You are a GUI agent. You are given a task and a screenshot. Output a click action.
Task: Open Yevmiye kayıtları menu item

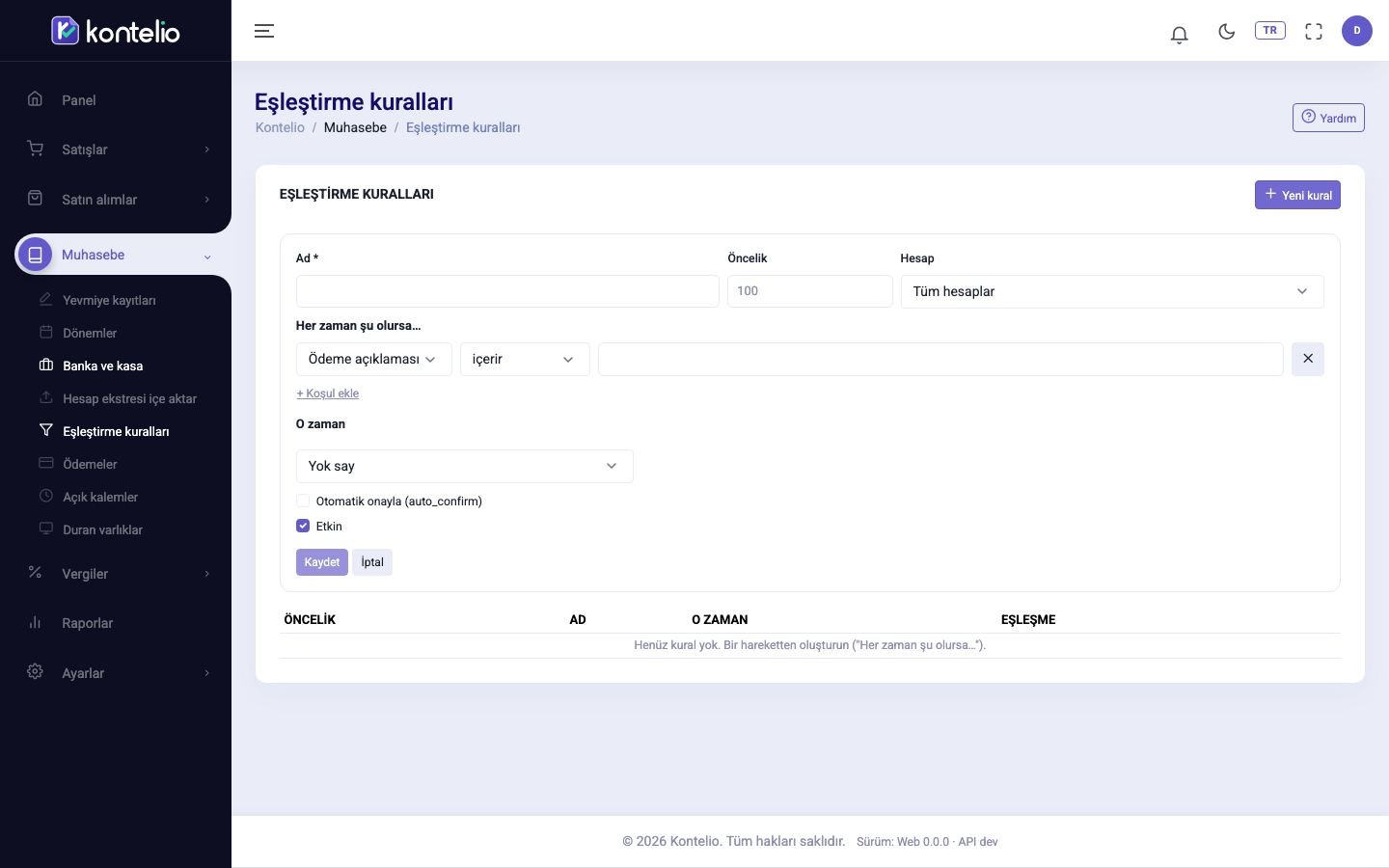109,300
